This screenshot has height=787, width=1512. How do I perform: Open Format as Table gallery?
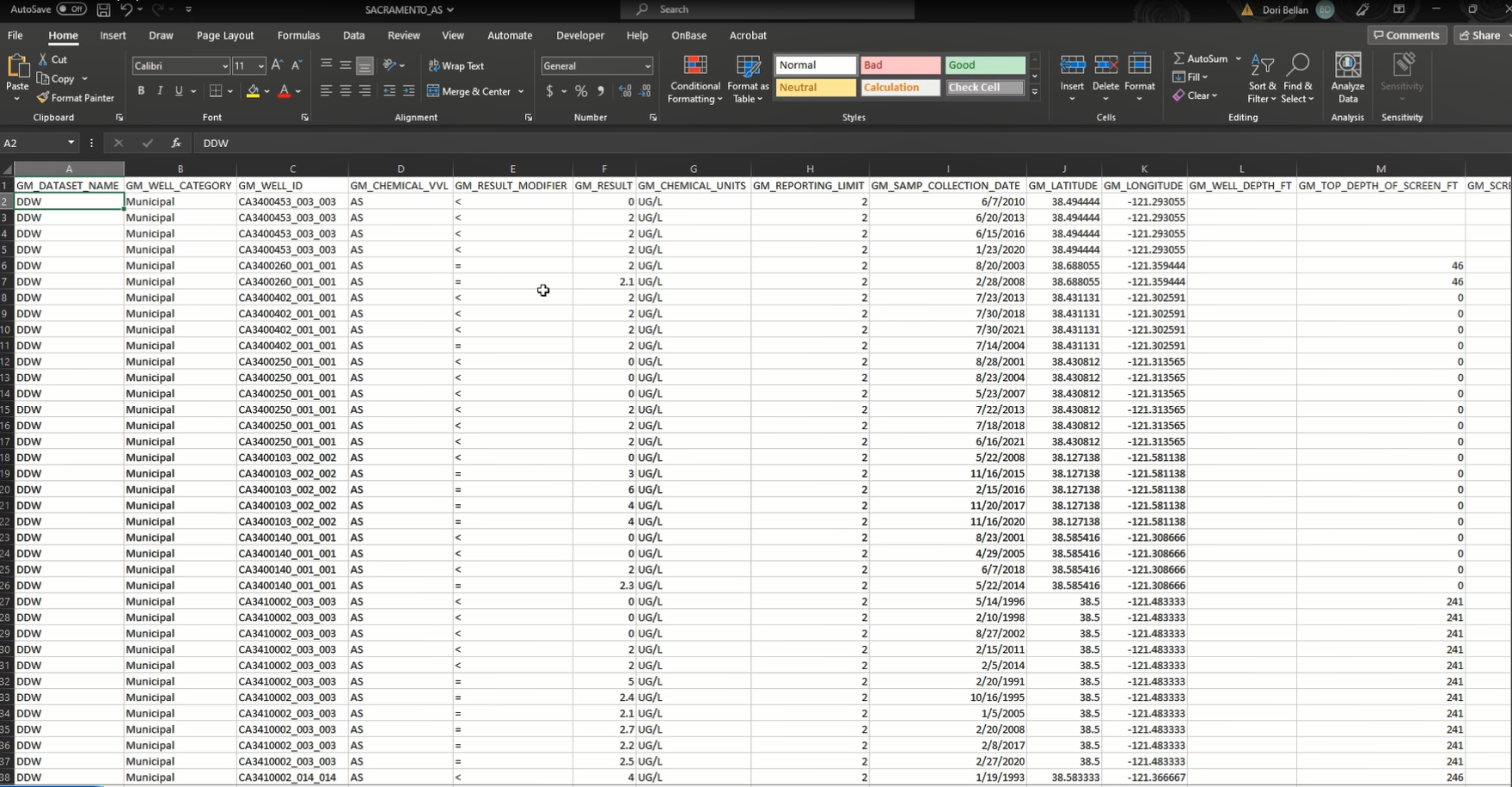748,79
